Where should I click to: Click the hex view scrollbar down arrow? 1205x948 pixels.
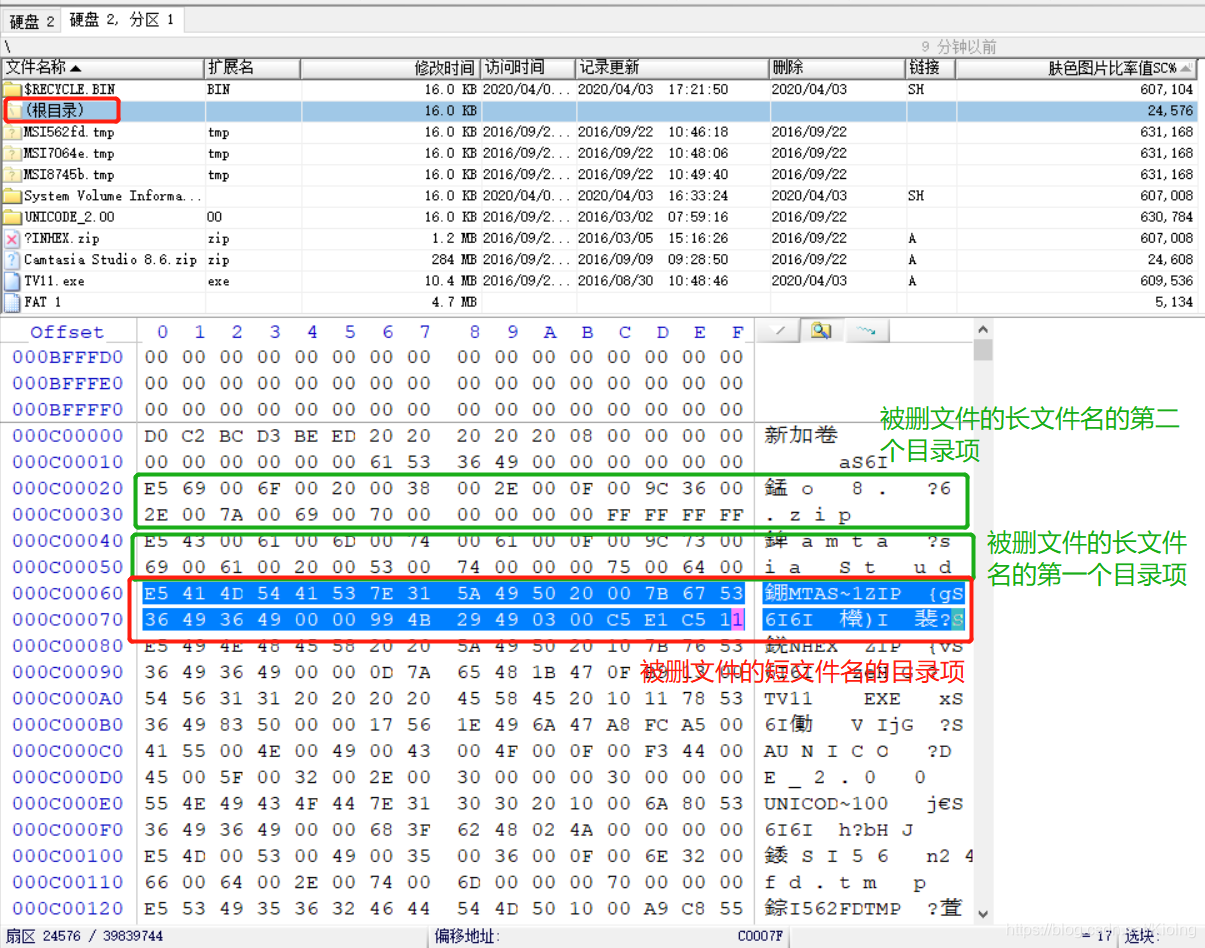point(983,914)
